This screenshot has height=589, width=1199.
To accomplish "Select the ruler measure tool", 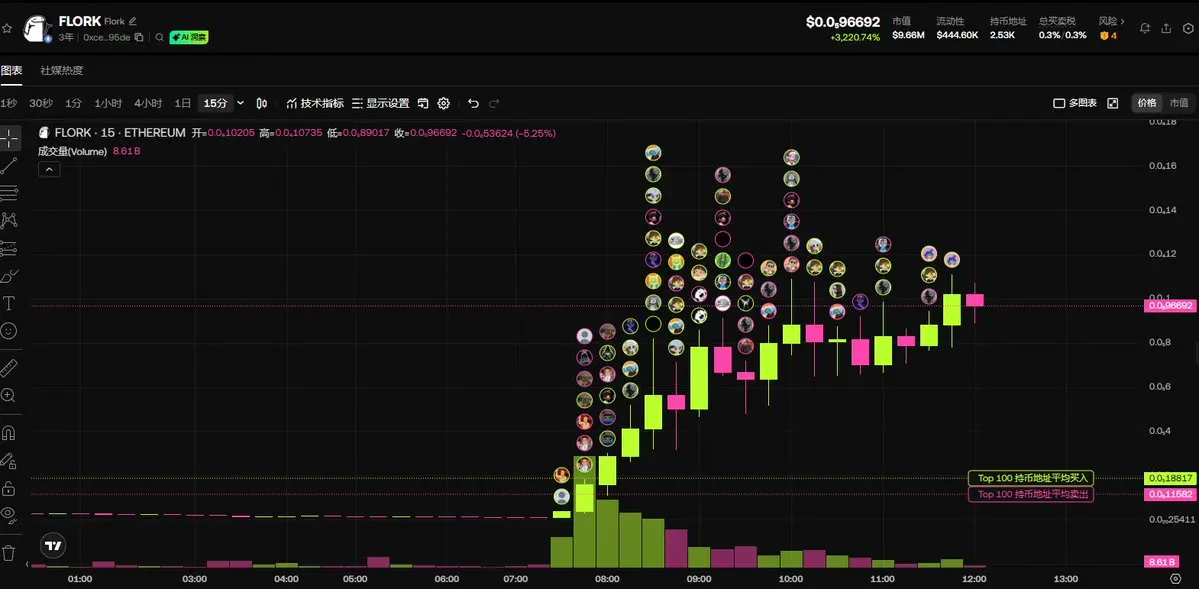I will [9, 367].
